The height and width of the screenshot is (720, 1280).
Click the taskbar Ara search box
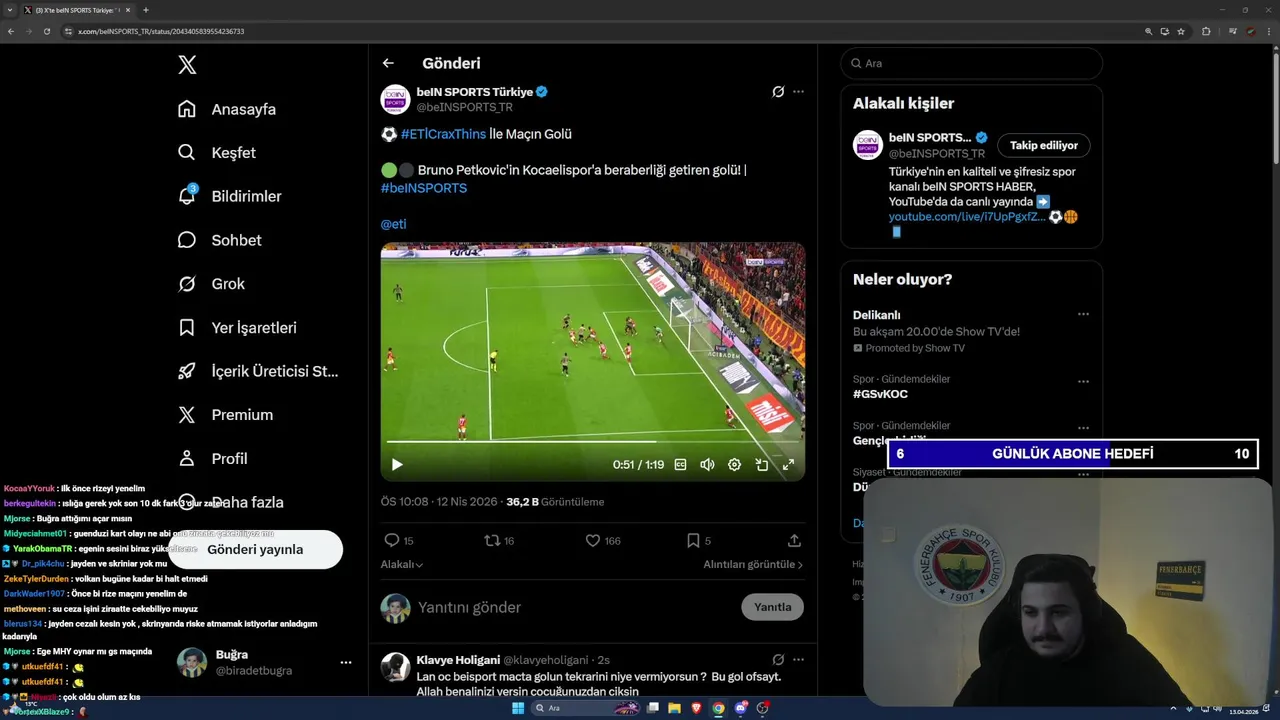click(587, 708)
